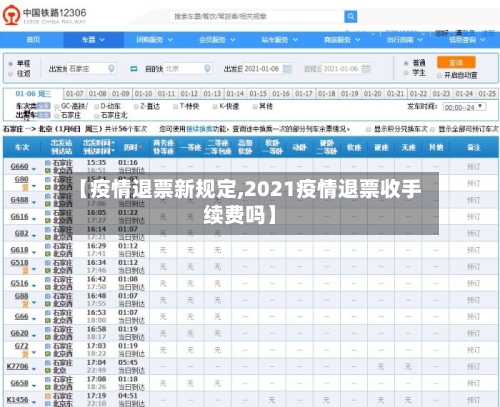Select the 01-10 date tab
500x407 pixels.
143,94
